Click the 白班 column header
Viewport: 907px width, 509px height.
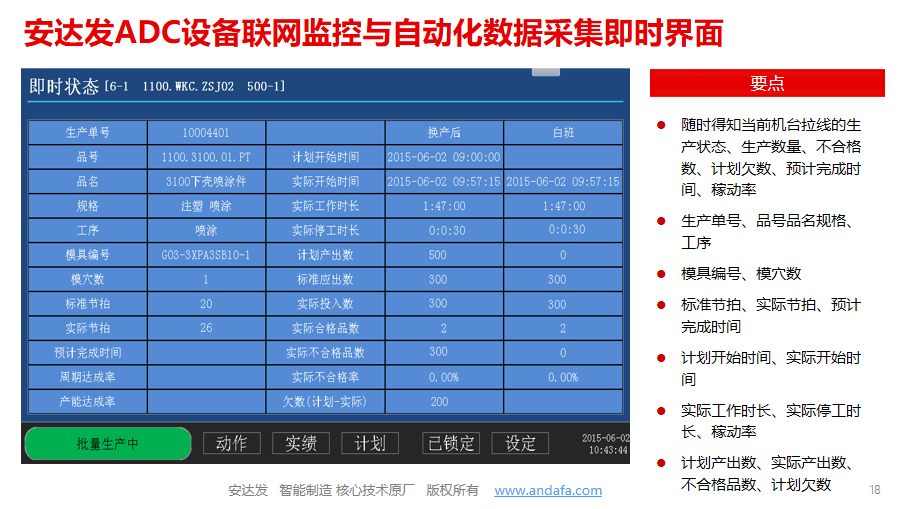(x=563, y=132)
